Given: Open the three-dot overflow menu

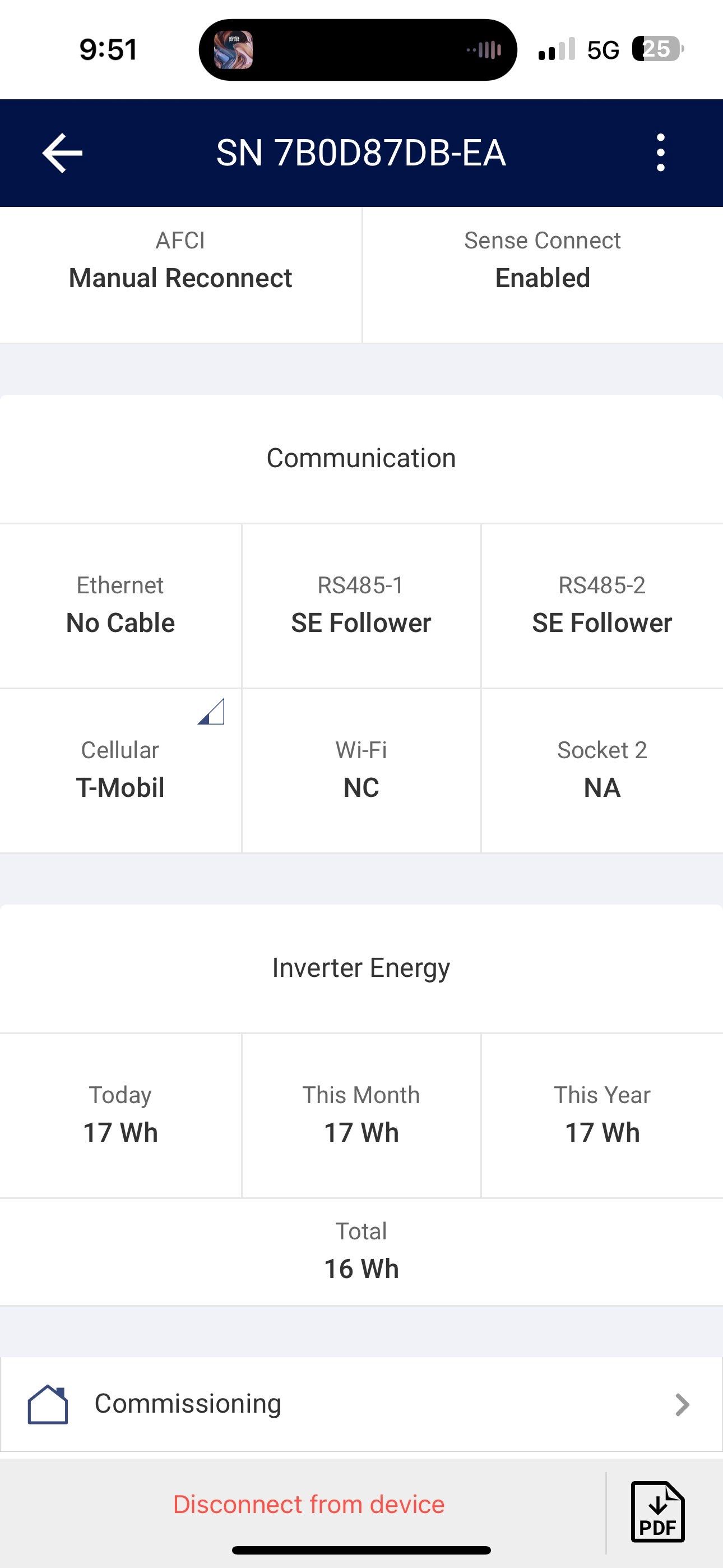Looking at the screenshot, I should pyautogui.click(x=660, y=153).
